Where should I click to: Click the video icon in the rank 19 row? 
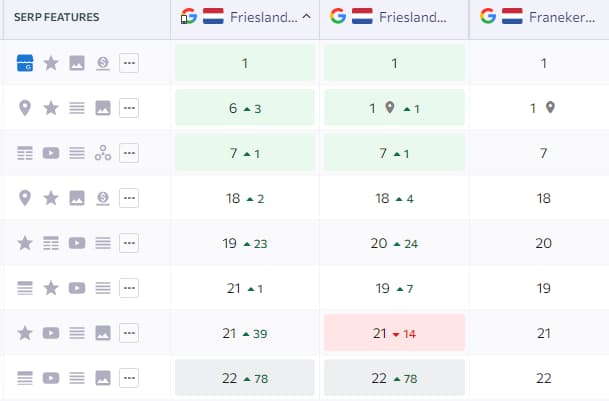tap(77, 243)
